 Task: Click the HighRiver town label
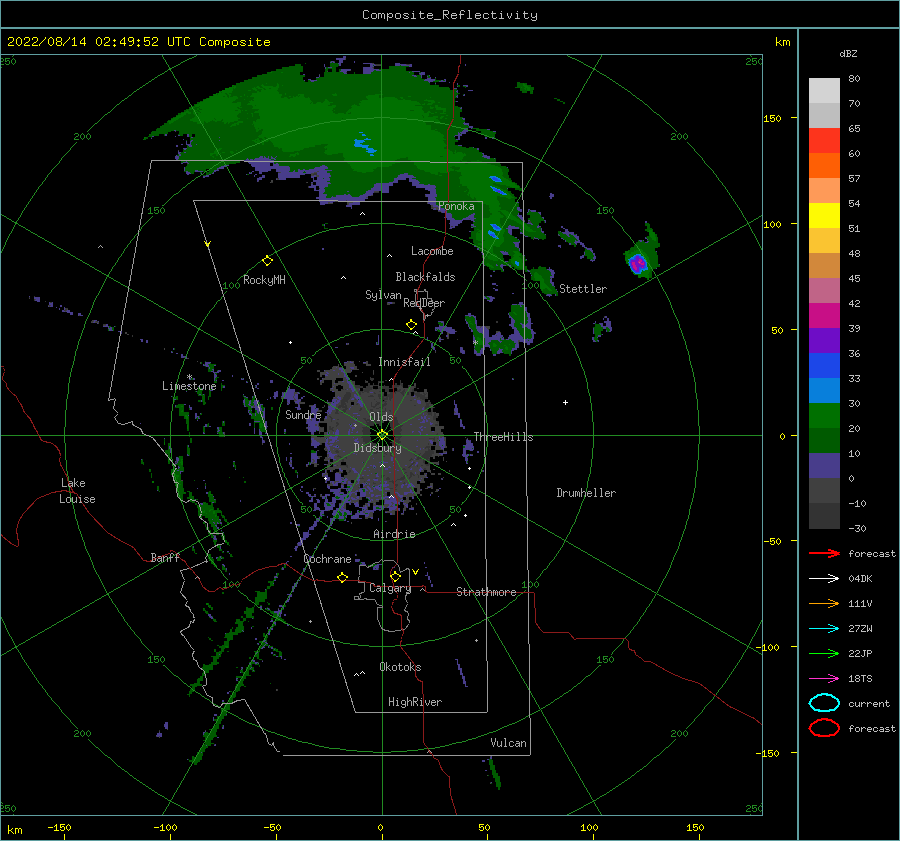(x=415, y=702)
